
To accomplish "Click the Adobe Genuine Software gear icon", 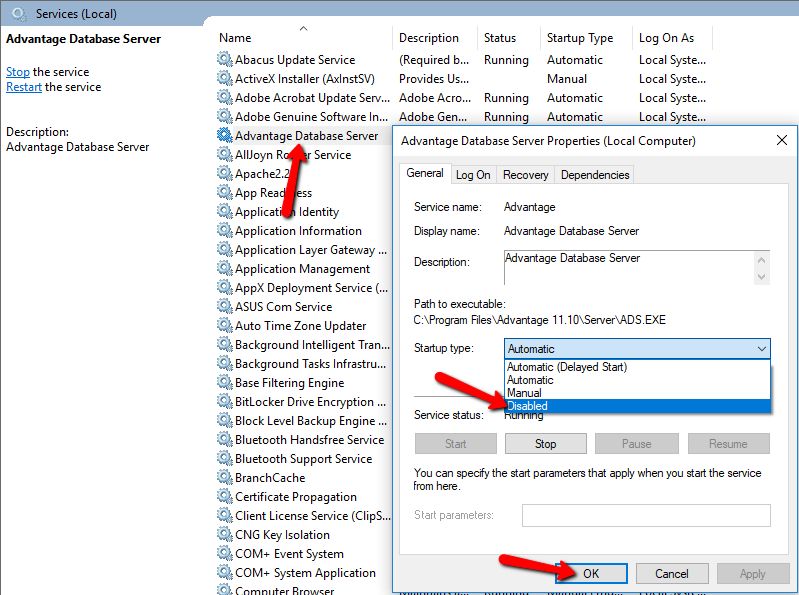I will tap(224, 116).
